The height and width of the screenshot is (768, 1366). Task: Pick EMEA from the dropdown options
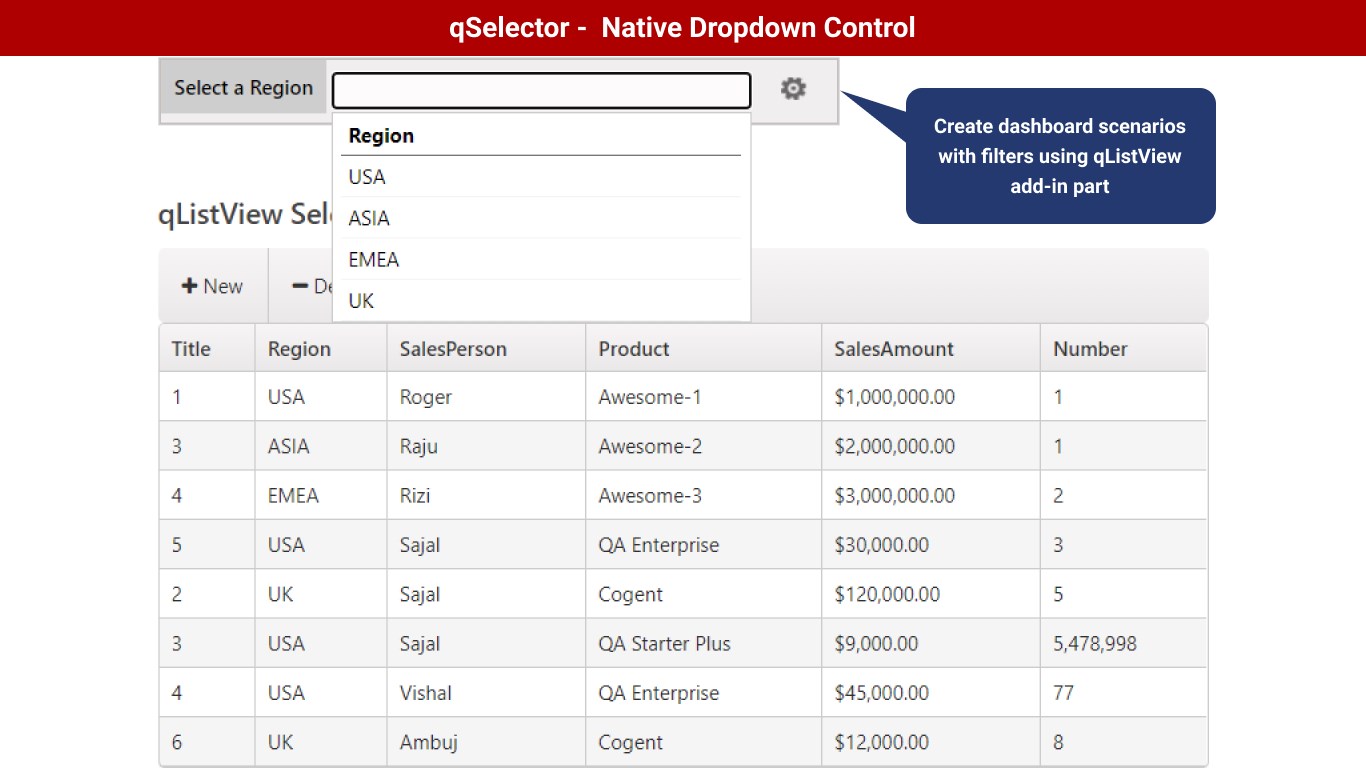374,260
